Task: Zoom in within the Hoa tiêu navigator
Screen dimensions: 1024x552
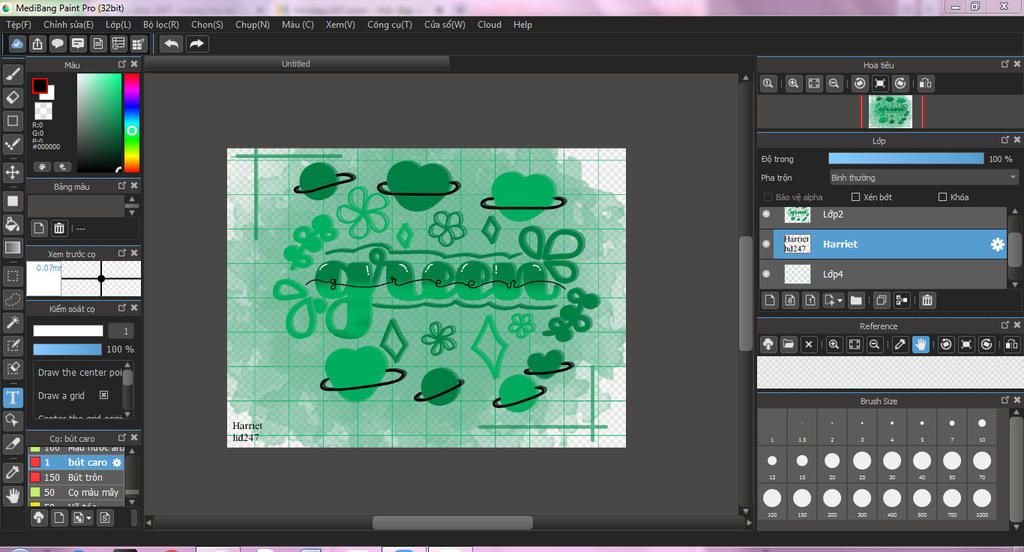Action: (x=793, y=84)
